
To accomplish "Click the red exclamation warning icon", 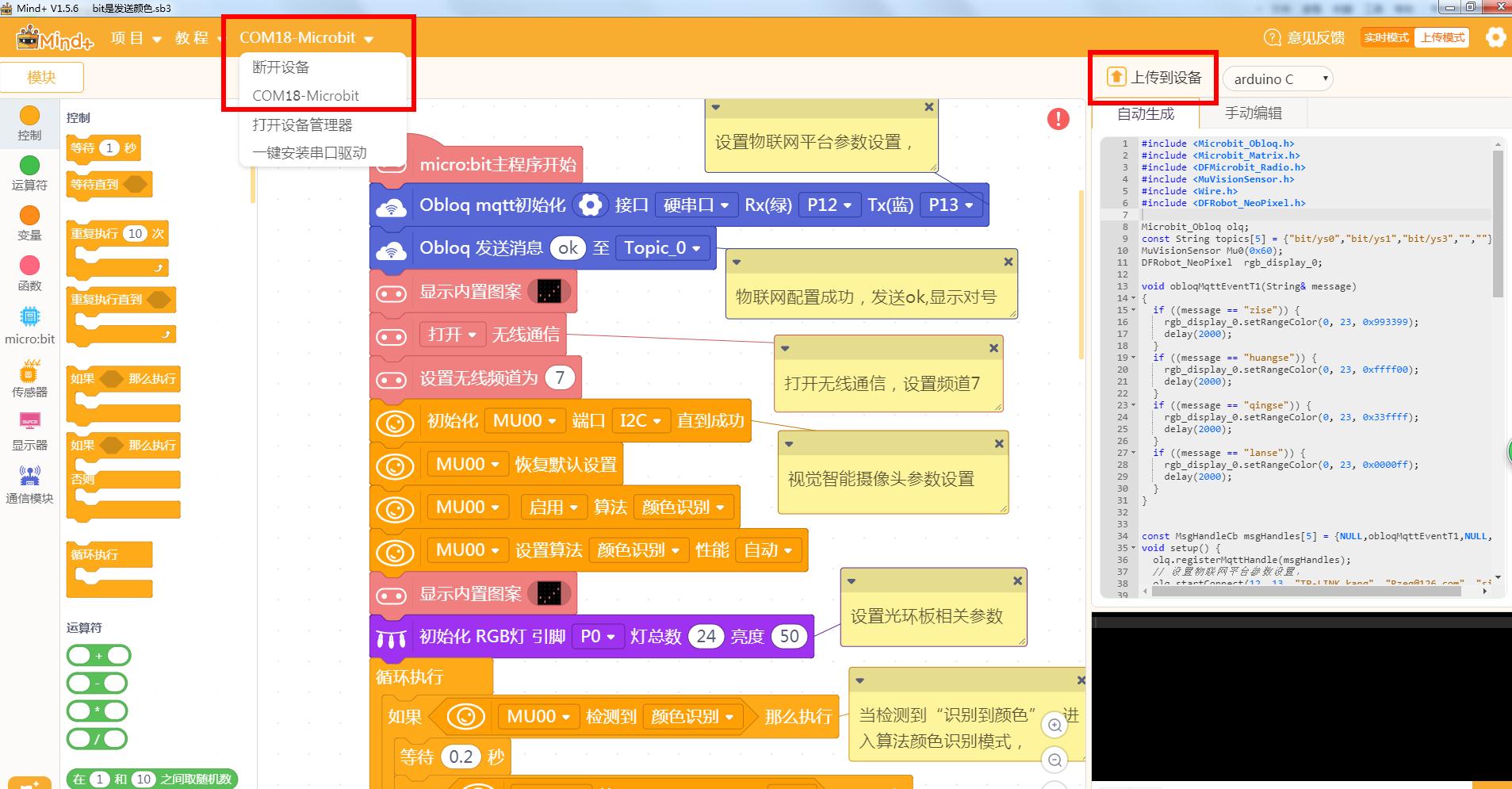I will coord(1058,119).
